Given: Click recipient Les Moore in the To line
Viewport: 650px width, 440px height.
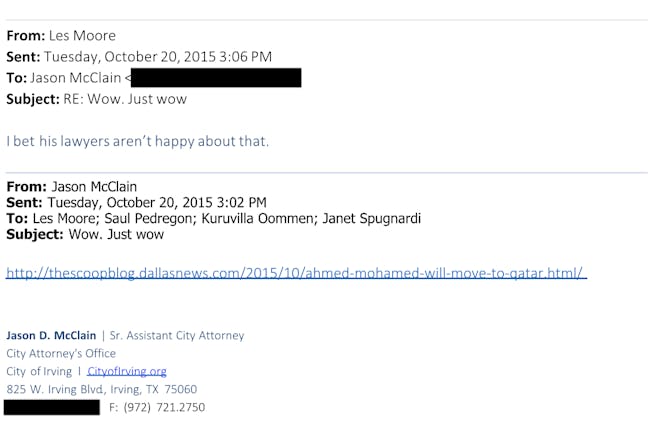Looking at the screenshot, I should (x=64, y=219).
